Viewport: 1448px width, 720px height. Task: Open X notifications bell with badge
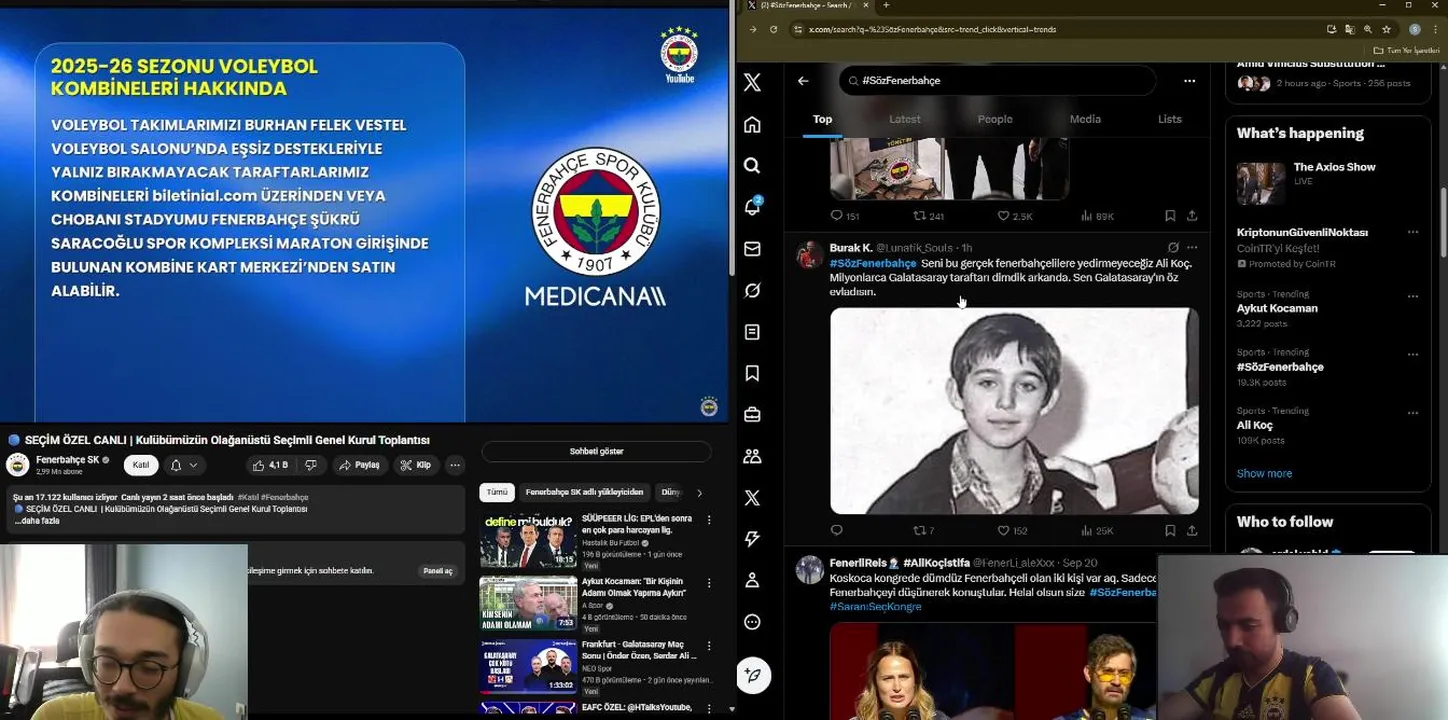tap(752, 207)
